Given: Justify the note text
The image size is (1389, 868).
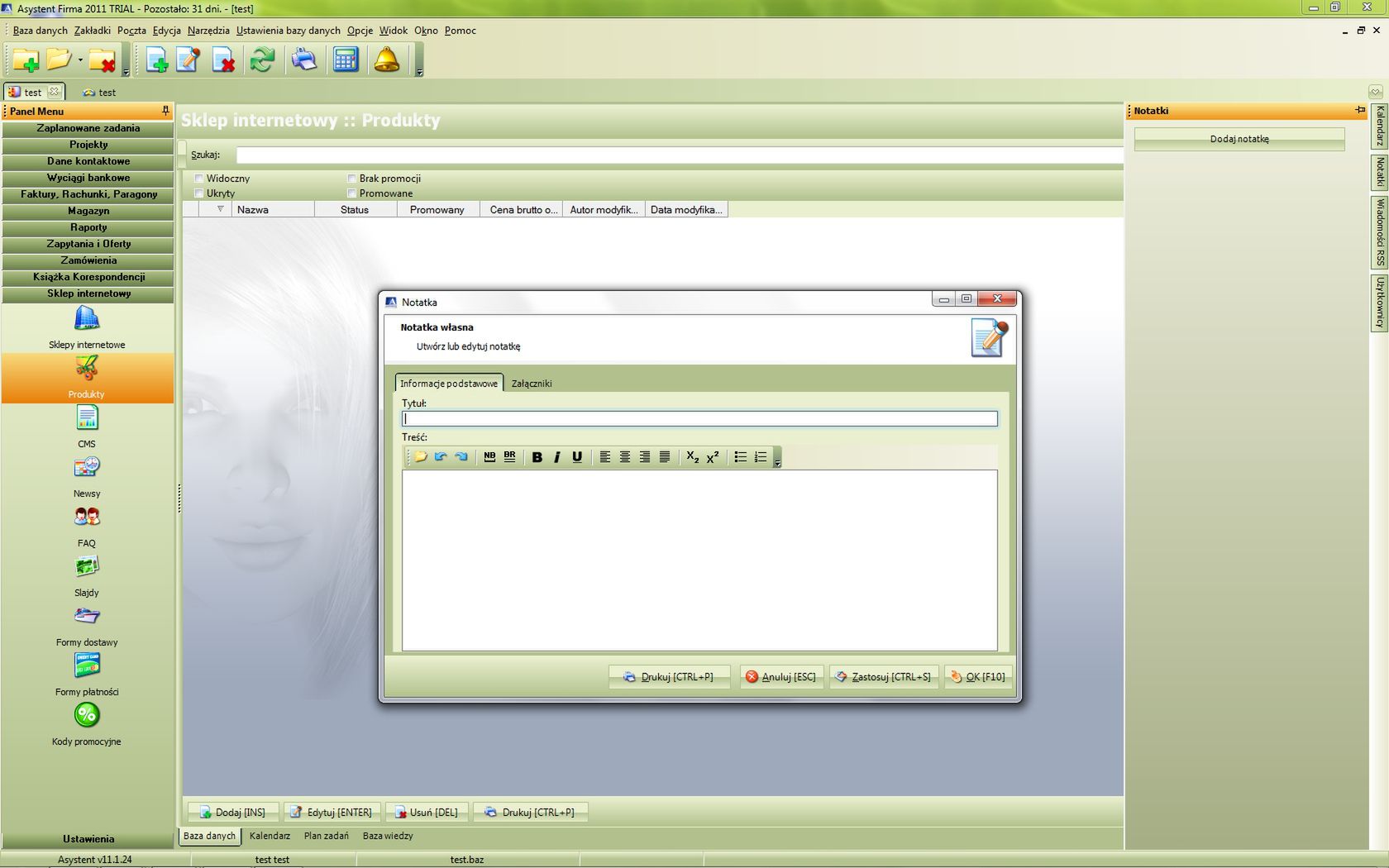Looking at the screenshot, I should click(665, 457).
